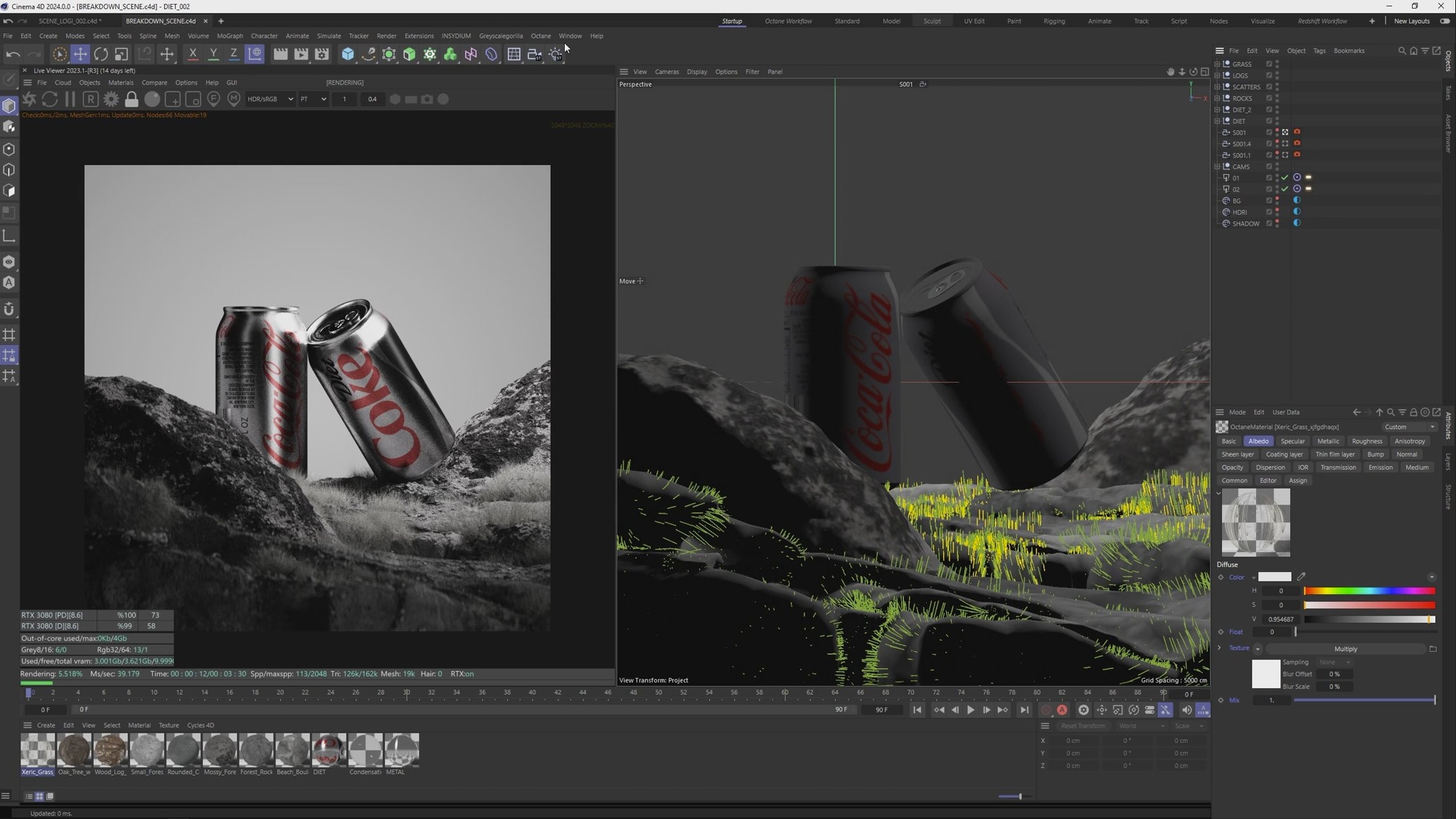Expand the CAMS group
The height and width of the screenshot is (819, 1456).
pyautogui.click(x=1217, y=167)
